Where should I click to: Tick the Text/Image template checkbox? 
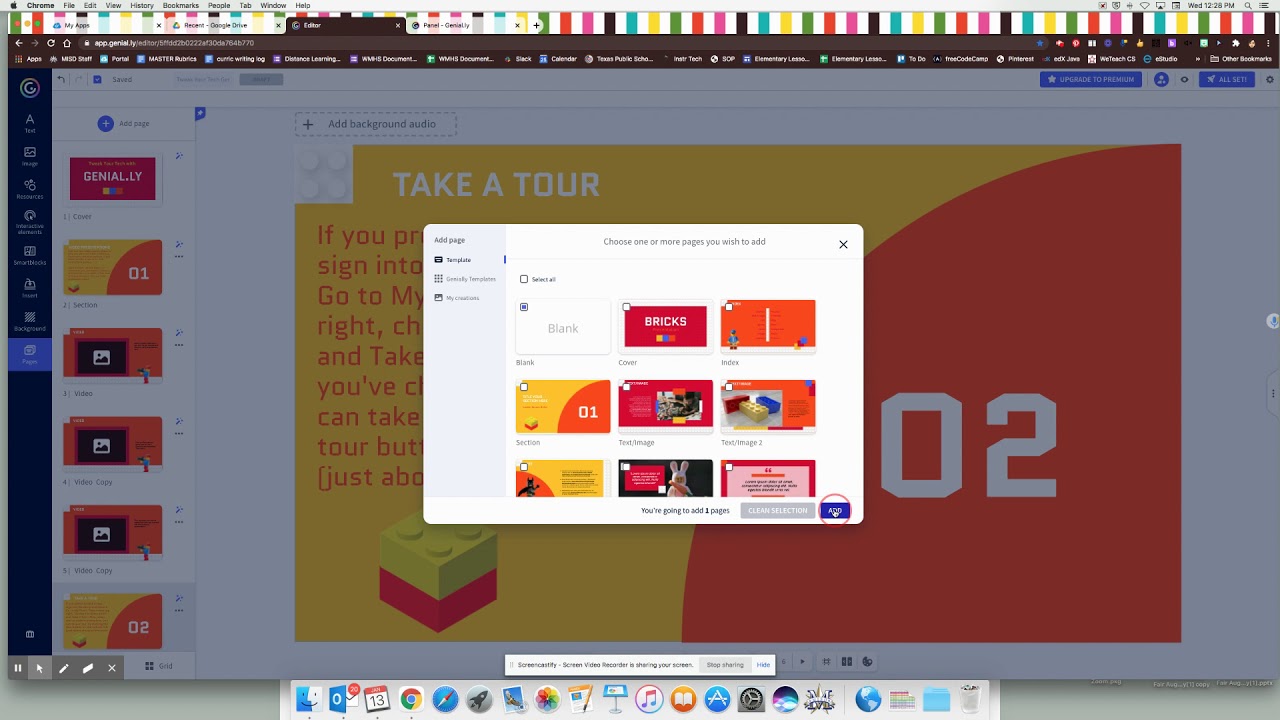(626, 387)
